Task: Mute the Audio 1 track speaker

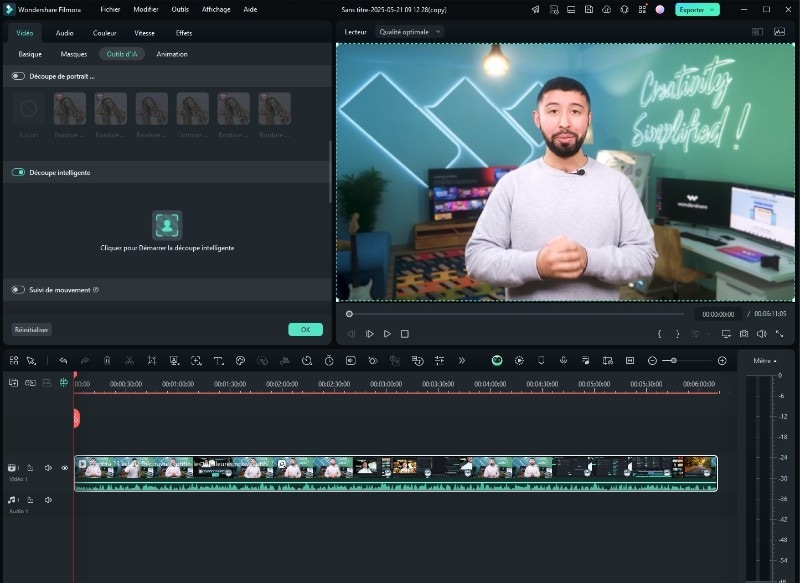Action: [x=48, y=500]
